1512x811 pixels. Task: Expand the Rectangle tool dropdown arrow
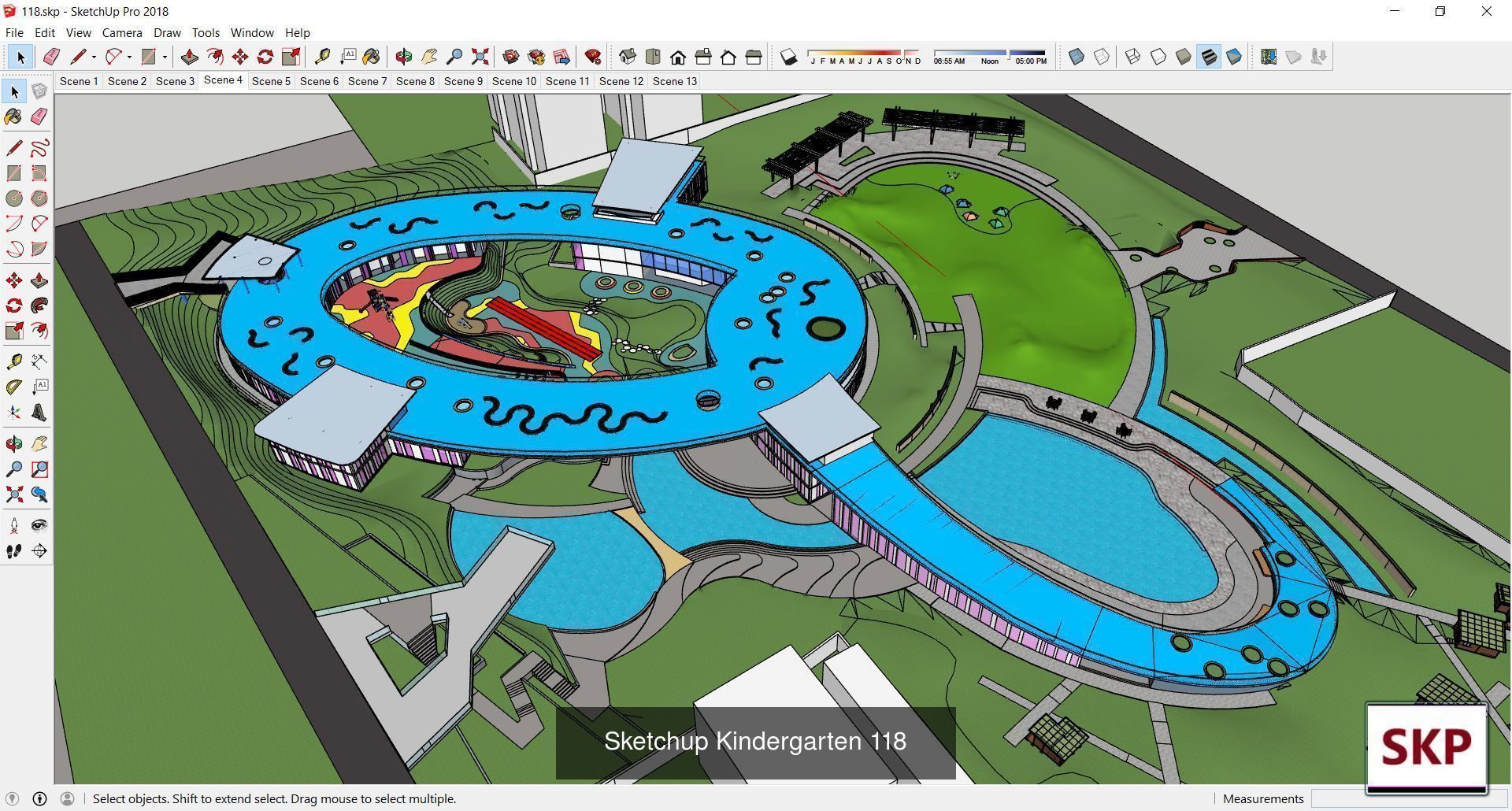tap(165, 57)
